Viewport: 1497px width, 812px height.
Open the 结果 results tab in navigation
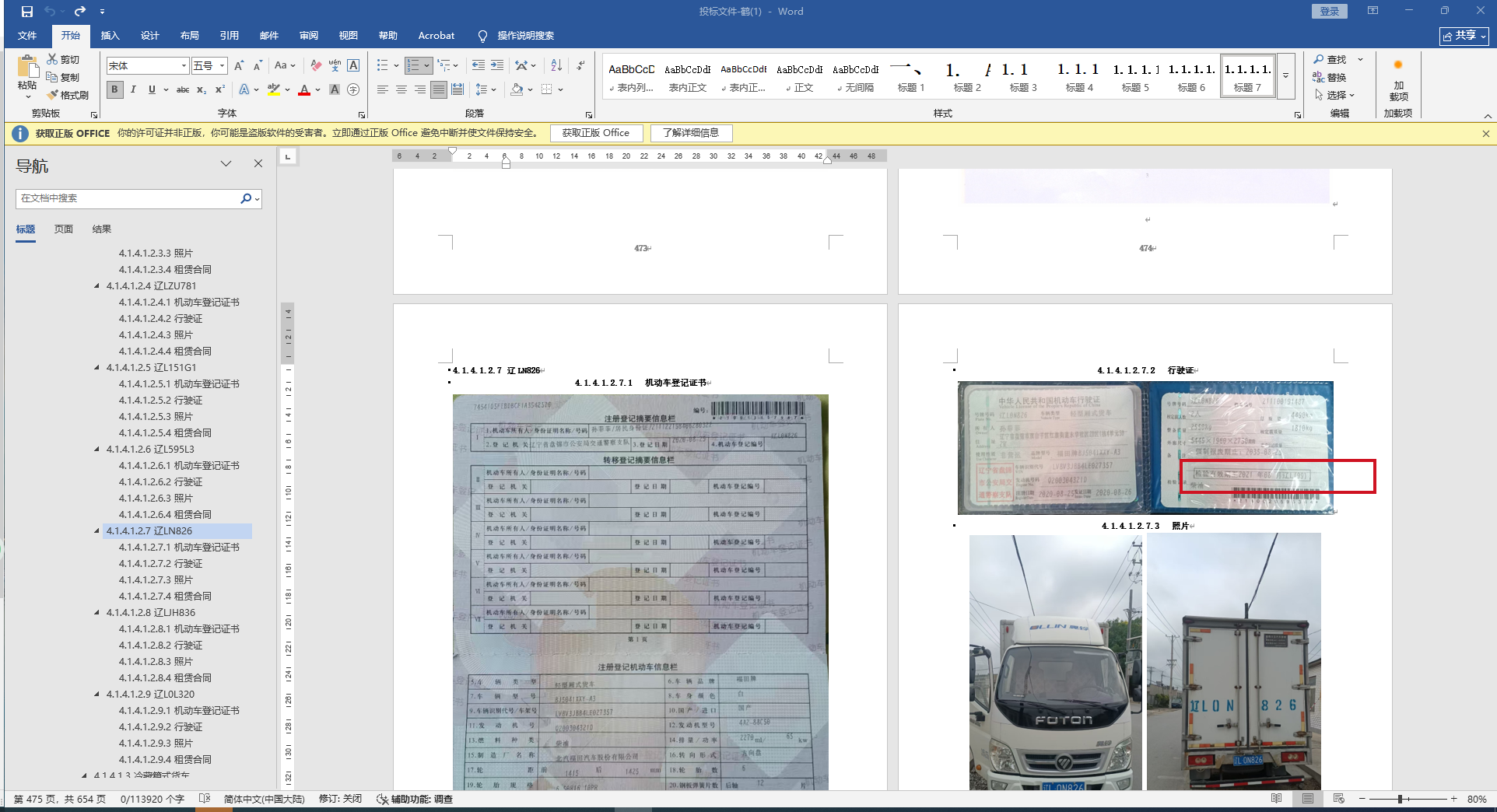pyautogui.click(x=102, y=229)
